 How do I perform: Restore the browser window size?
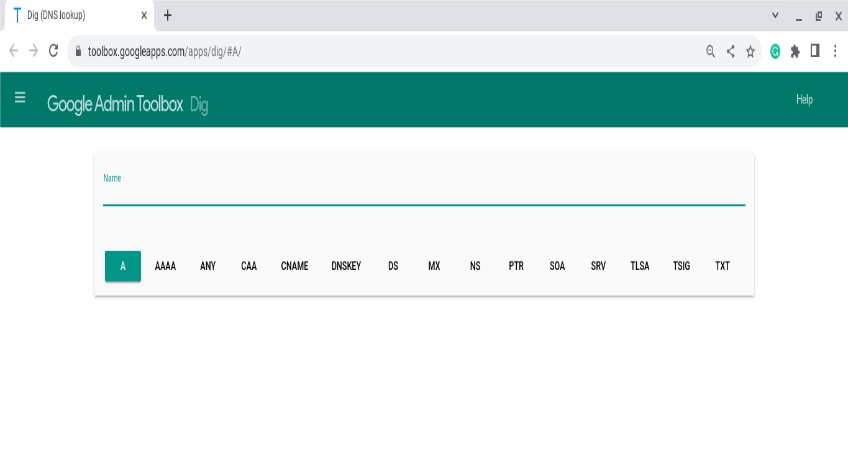819,16
